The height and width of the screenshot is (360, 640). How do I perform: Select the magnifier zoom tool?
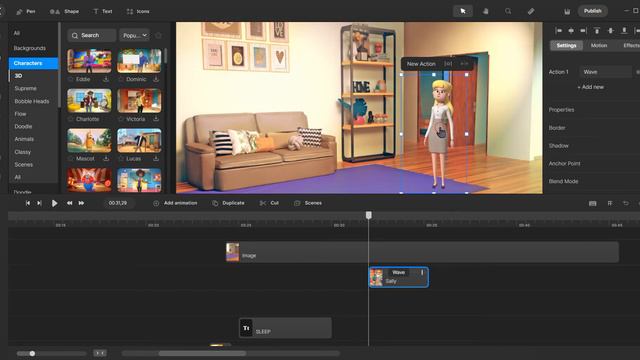click(x=508, y=11)
